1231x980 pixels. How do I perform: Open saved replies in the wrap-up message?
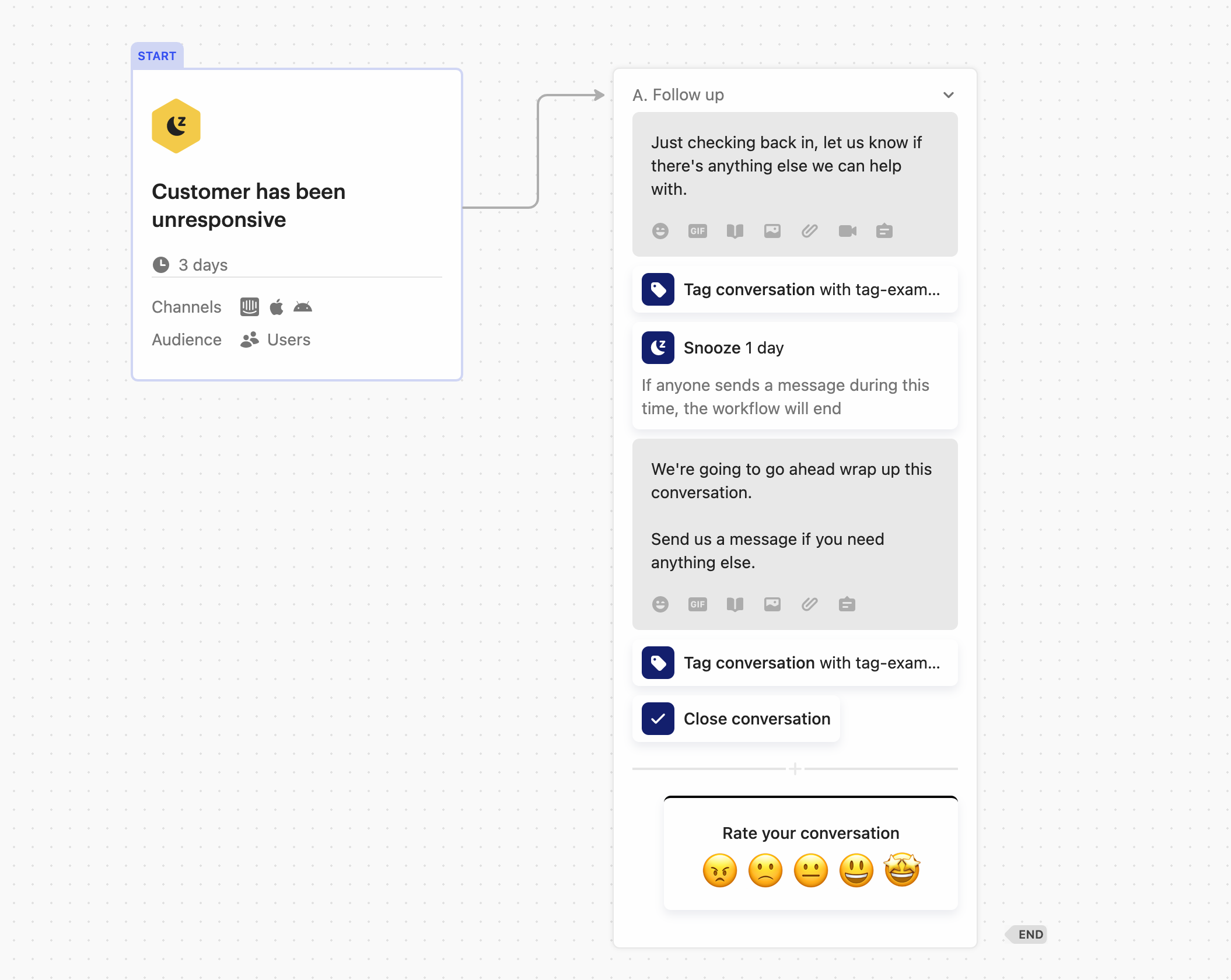(x=847, y=604)
